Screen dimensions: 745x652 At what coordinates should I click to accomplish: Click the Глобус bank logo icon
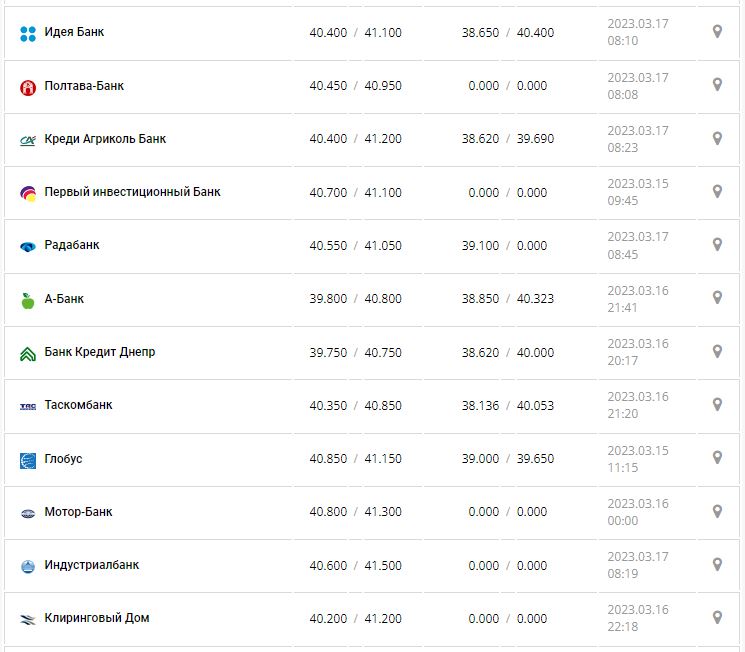pos(28,460)
